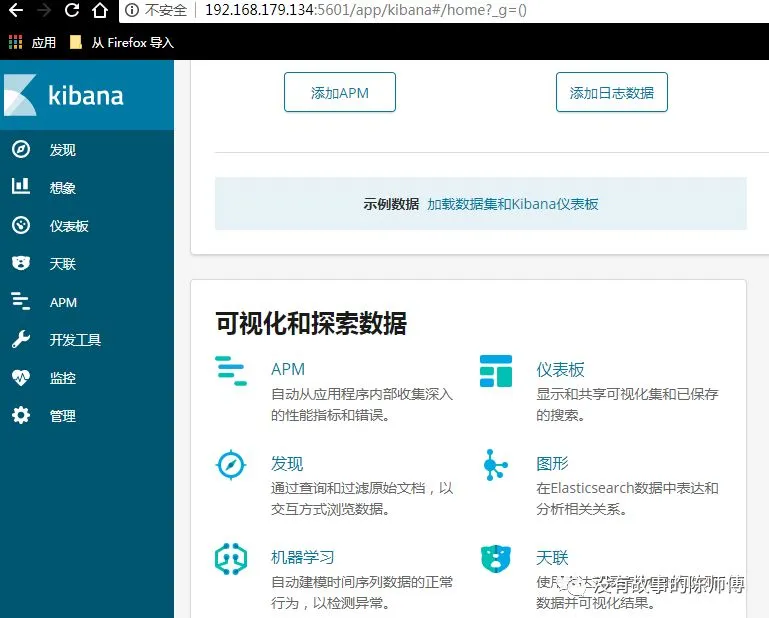Select 监控 label in the sidebar menu

click(63, 378)
